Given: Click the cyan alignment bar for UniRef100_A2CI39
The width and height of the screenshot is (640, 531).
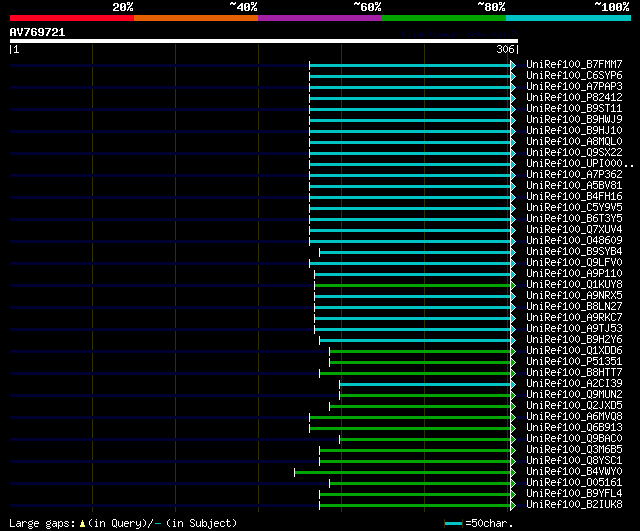Looking at the screenshot, I should [425, 384].
